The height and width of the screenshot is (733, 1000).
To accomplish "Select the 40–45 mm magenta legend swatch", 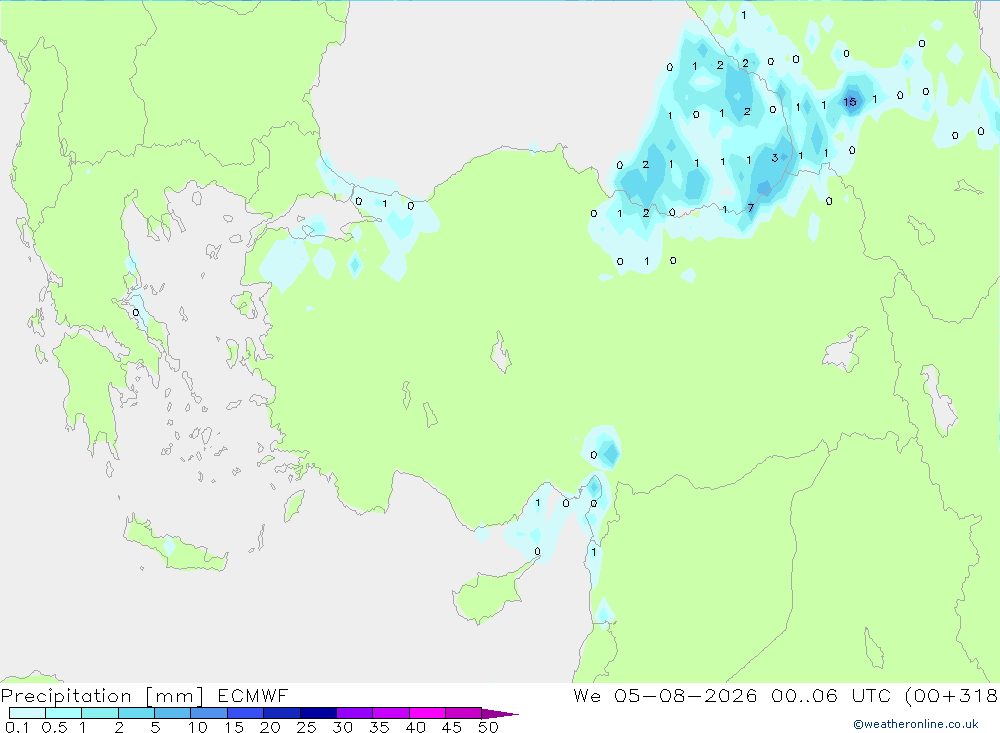I will (x=427, y=713).
